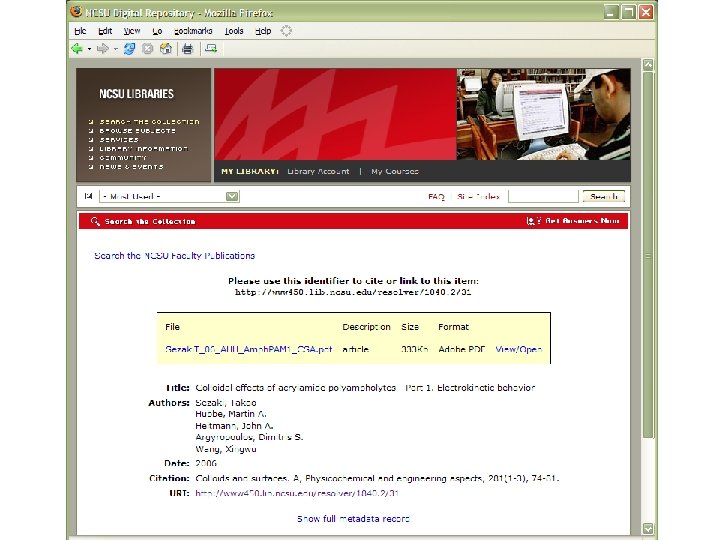This screenshot has width=720, height=540.
Task: Open the View menu
Action: click(x=132, y=31)
